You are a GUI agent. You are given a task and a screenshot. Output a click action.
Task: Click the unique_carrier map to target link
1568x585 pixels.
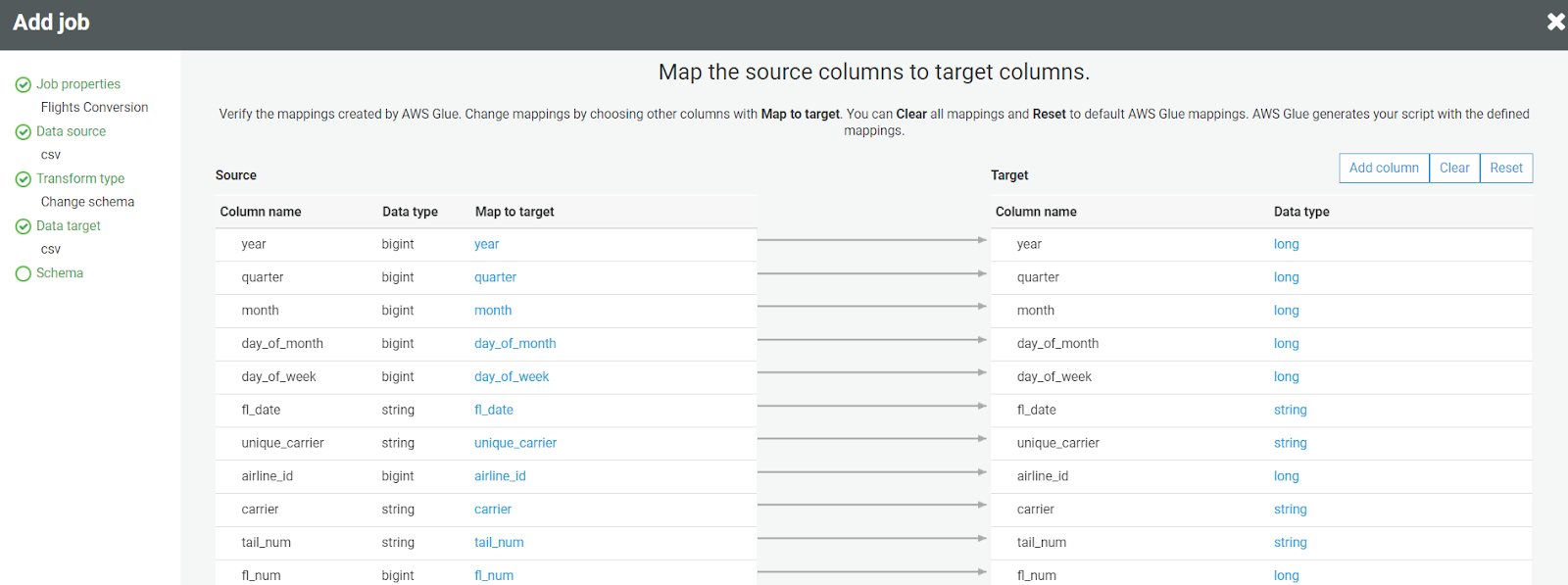(x=515, y=443)
